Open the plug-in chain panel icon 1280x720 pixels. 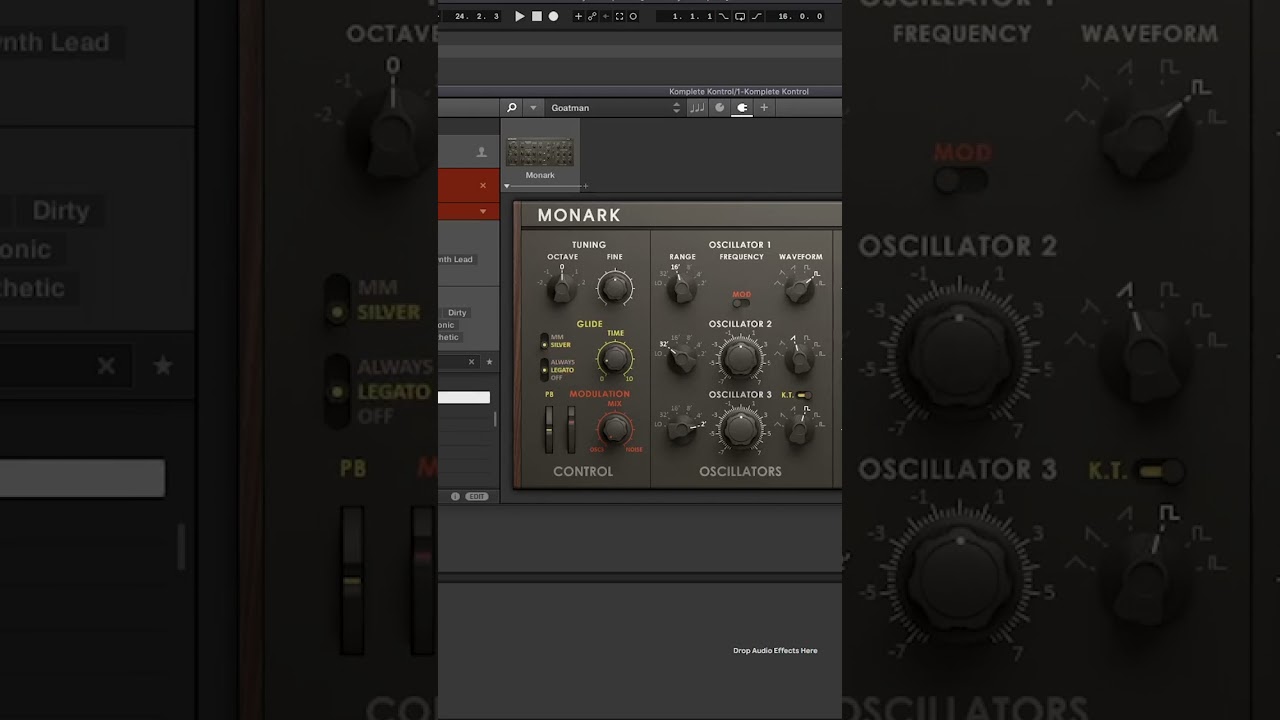point(742,108)
